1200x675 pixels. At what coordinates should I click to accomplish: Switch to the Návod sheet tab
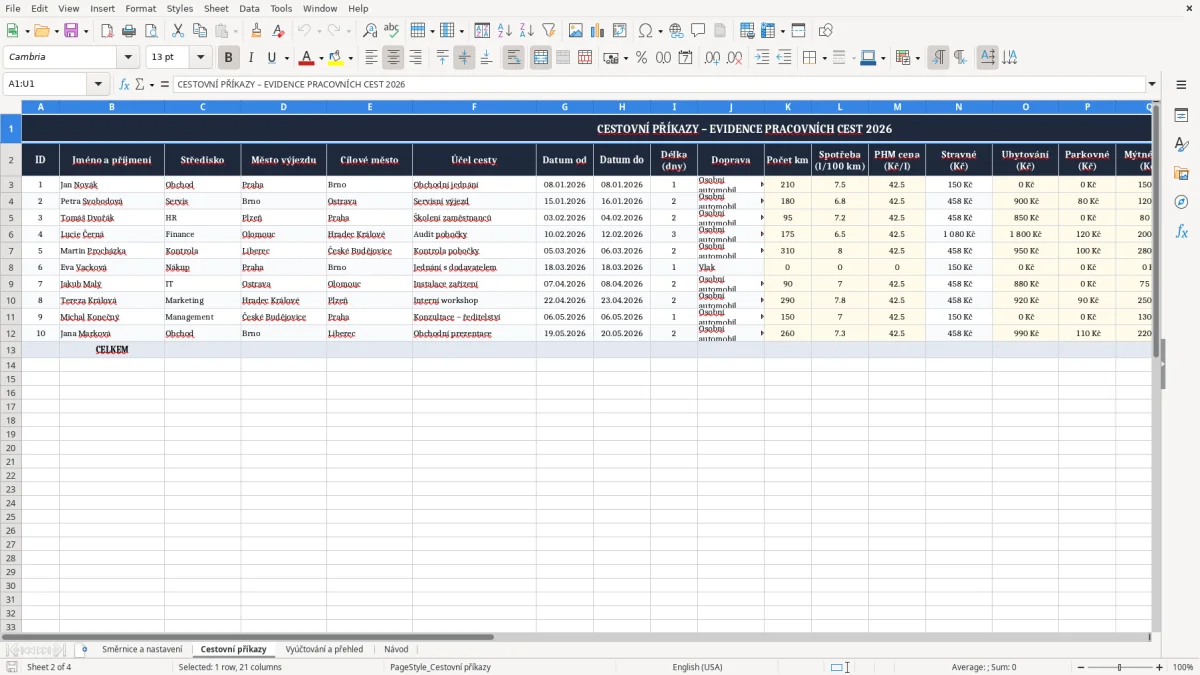[x=396, y=649]
